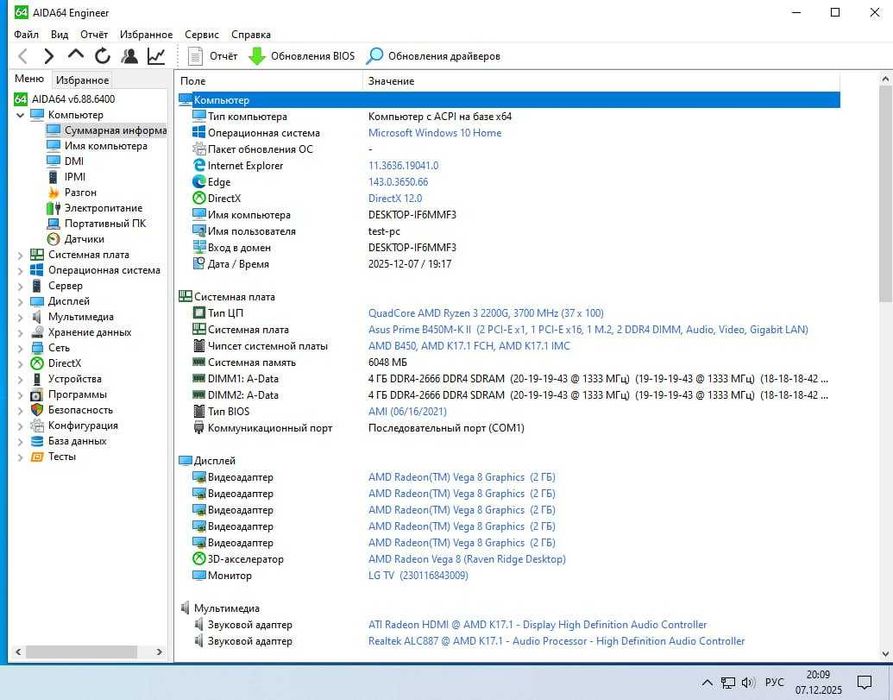
Task: Click the Сервер icon in sidebar
Action: click(37, 285)
